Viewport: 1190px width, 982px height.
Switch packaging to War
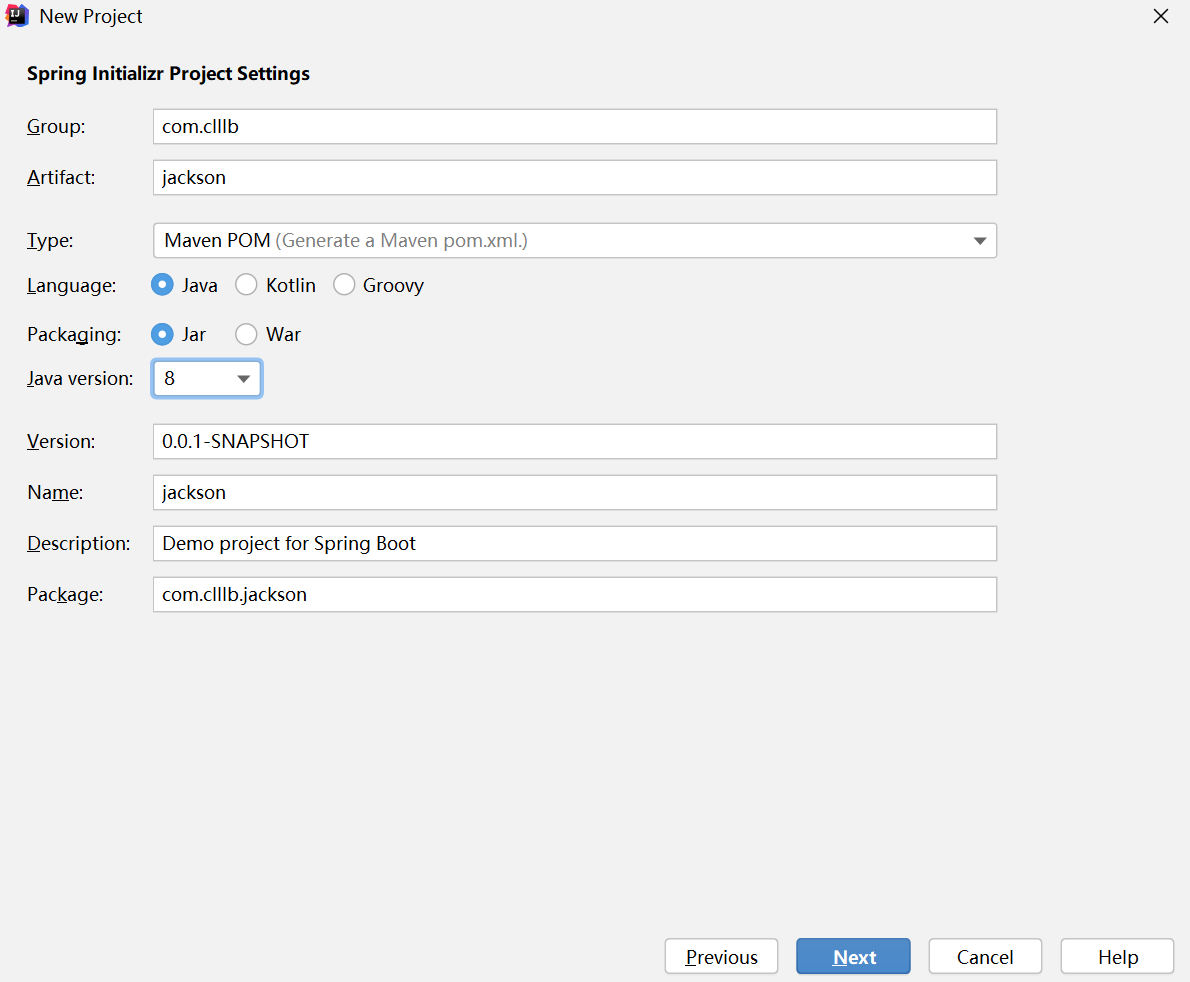(246, 334)
